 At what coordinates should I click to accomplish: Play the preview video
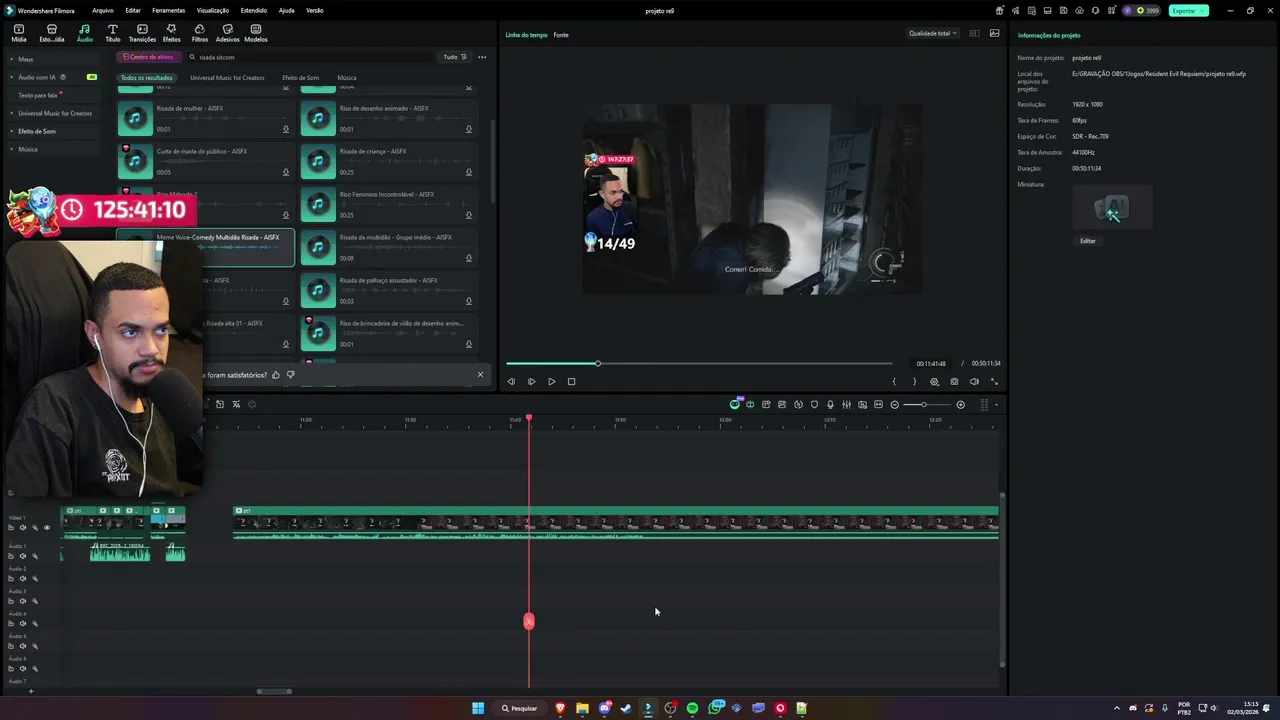[x=551, y=381]
